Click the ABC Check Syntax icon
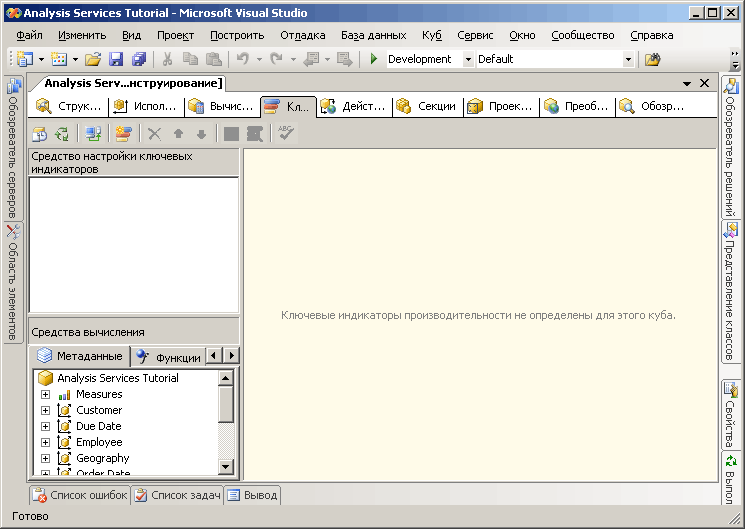This screenshot has width=745, height=529. [x=286, y=134]
